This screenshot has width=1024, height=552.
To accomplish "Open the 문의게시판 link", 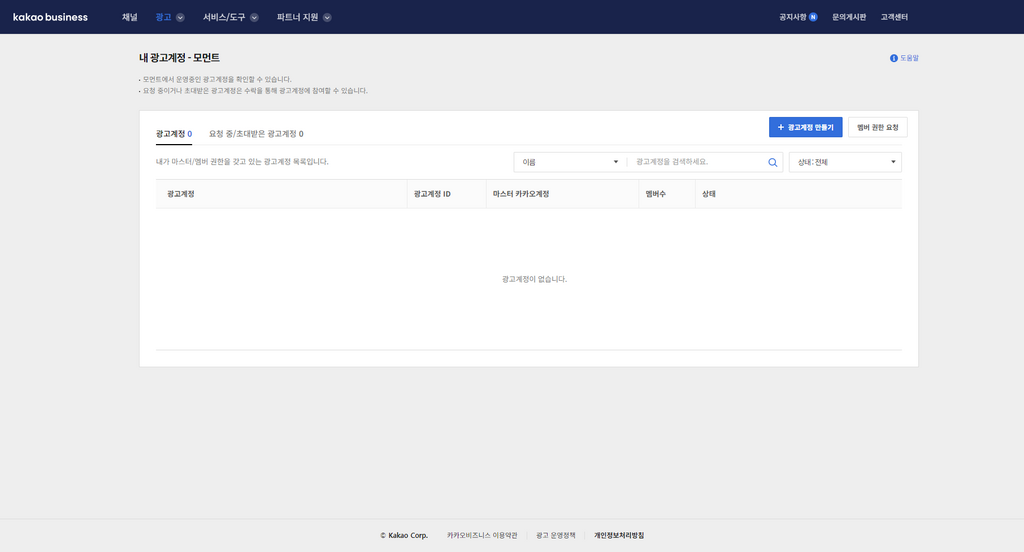I will click(x=849, y=17).
